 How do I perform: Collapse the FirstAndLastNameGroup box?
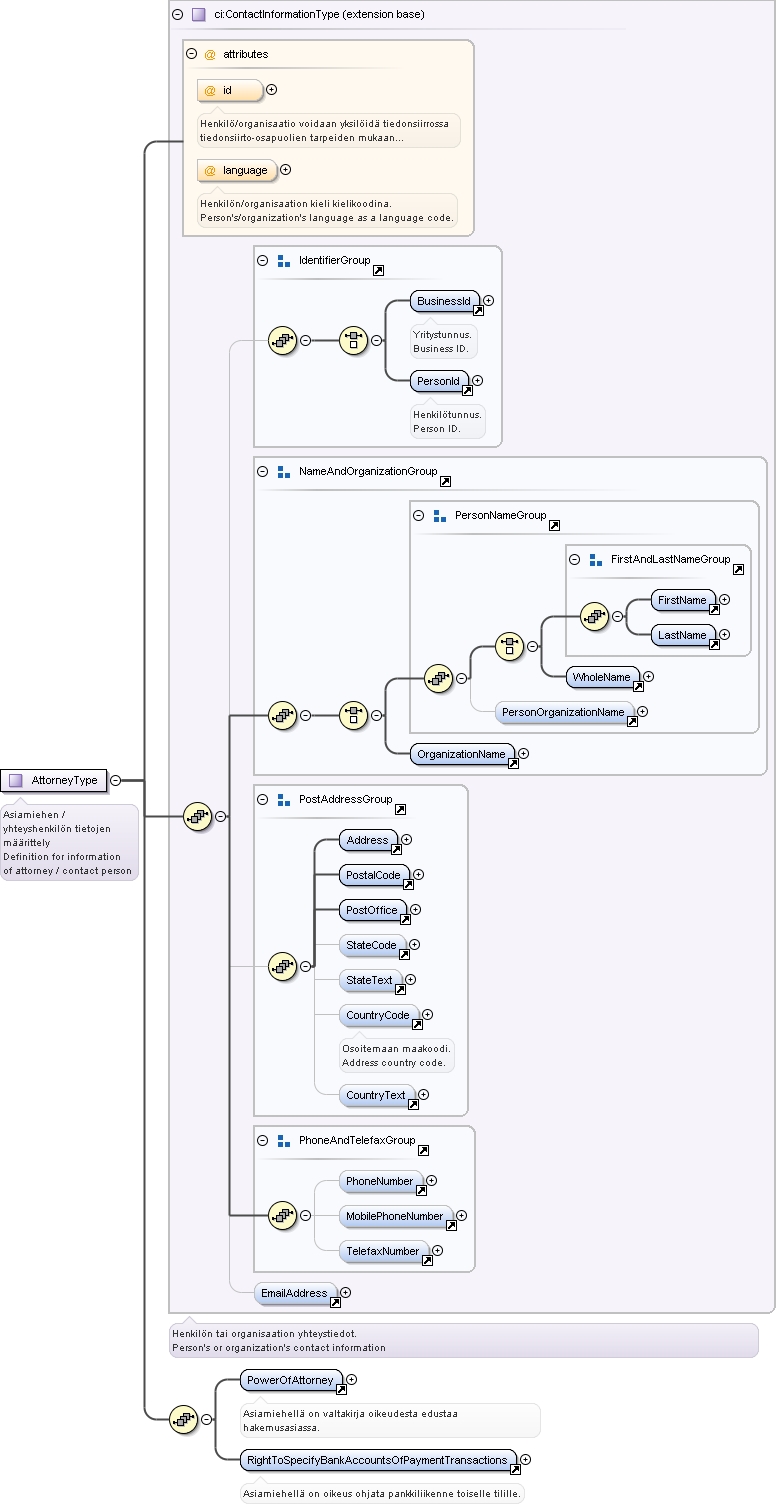pos(575,559)
